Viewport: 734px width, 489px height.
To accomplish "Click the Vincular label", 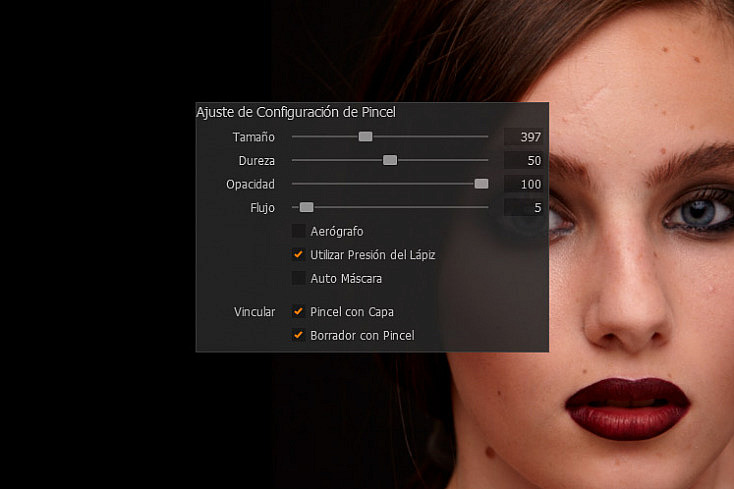I will [x=254, y=312].
